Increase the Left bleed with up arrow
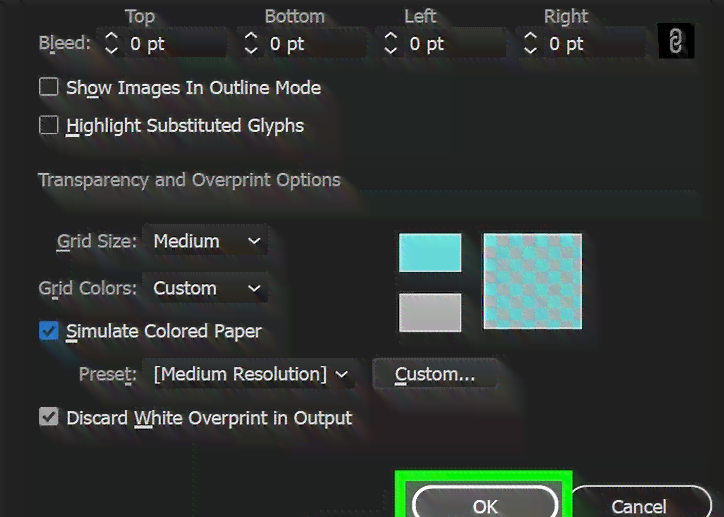Screen dimensions: 724x517 click(391, 36)
